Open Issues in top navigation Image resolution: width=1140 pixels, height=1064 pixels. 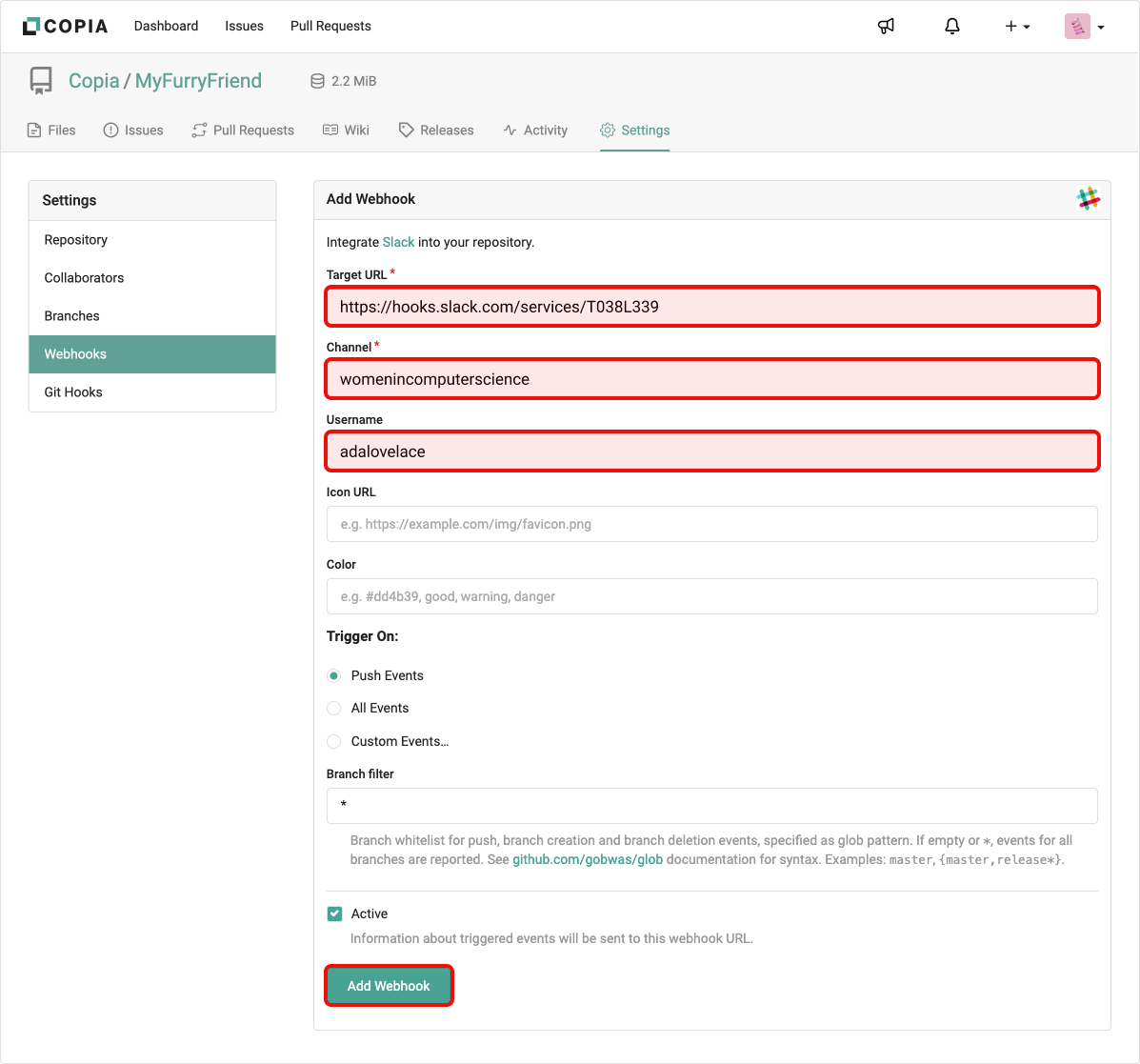[x=244, y=26]
